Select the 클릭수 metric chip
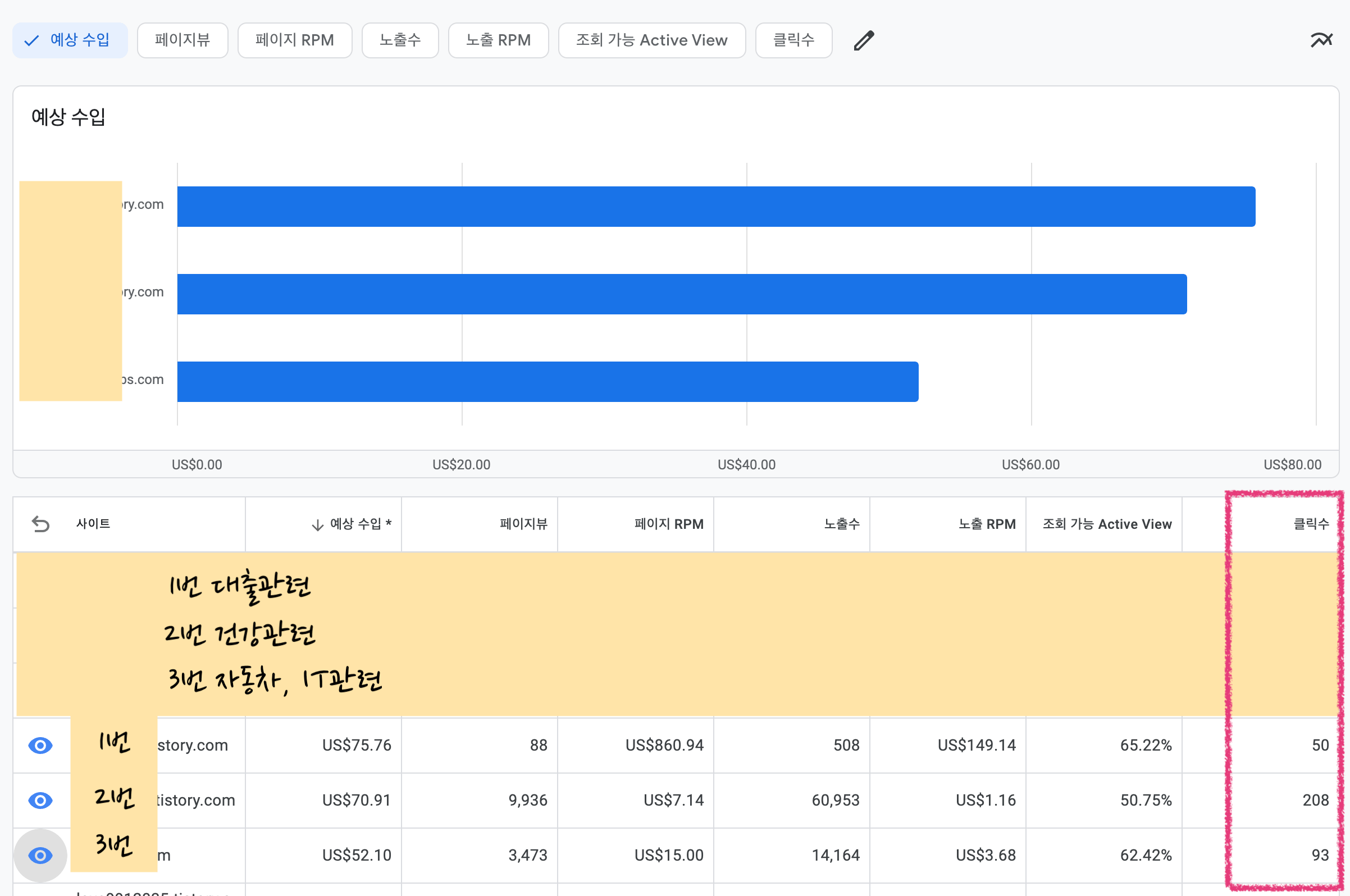This screenshot has width=1350, height=896. [793, 40]
